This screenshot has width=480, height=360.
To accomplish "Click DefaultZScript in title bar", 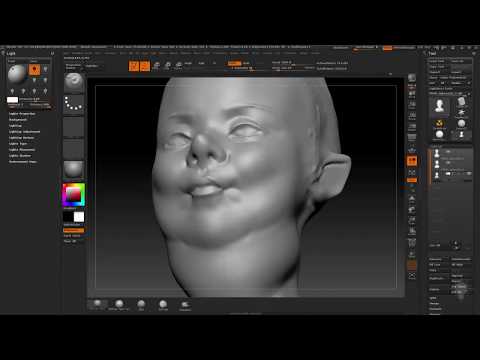I will pos(404,48).
